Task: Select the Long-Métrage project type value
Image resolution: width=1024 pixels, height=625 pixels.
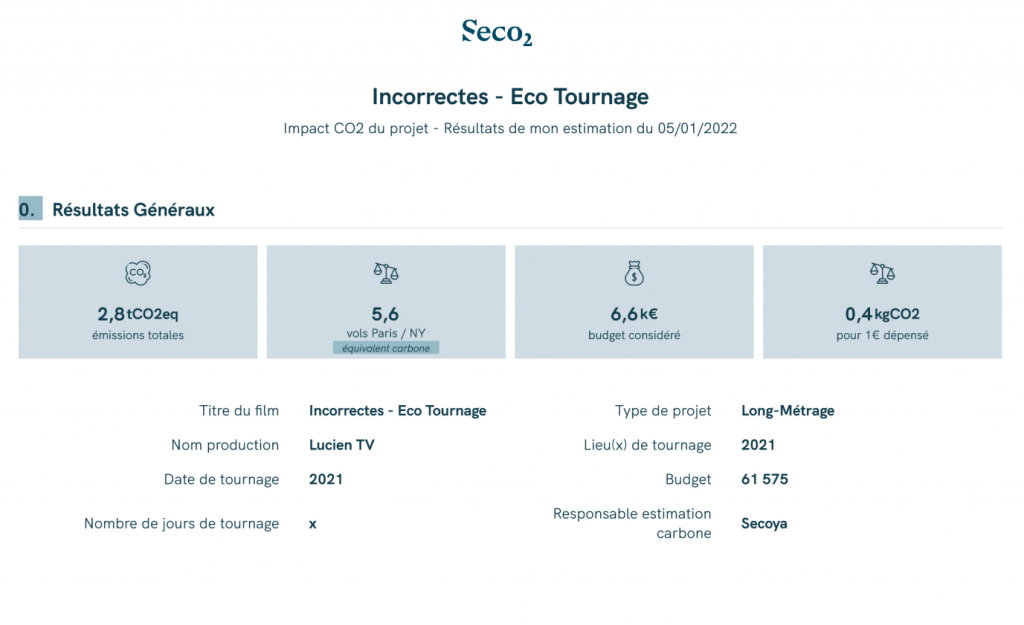Action: point(788,411)
